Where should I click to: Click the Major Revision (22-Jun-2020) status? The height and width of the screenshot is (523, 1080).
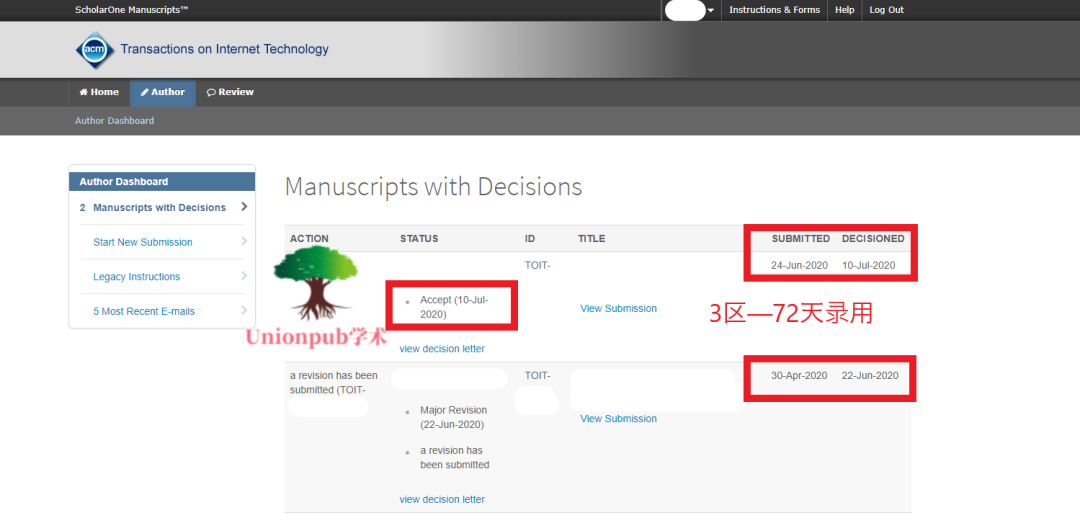[453, 417]
